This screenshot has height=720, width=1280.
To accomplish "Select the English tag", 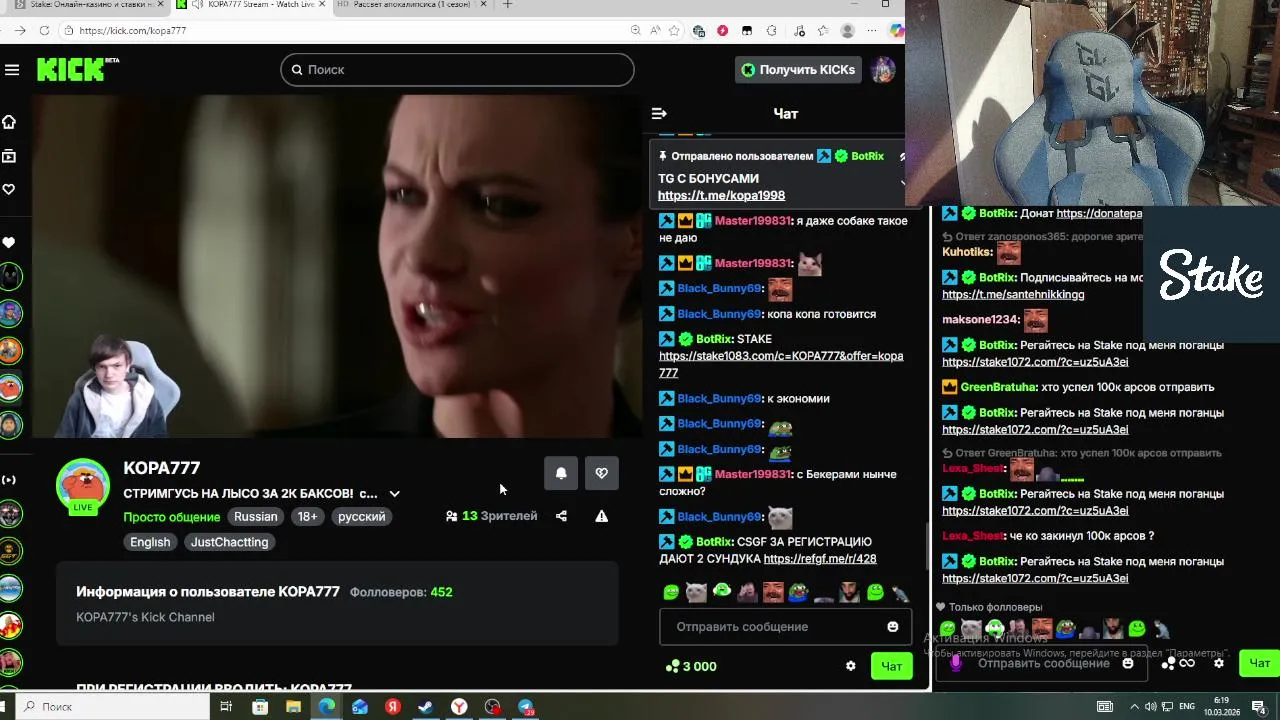I will click(150, 542).
